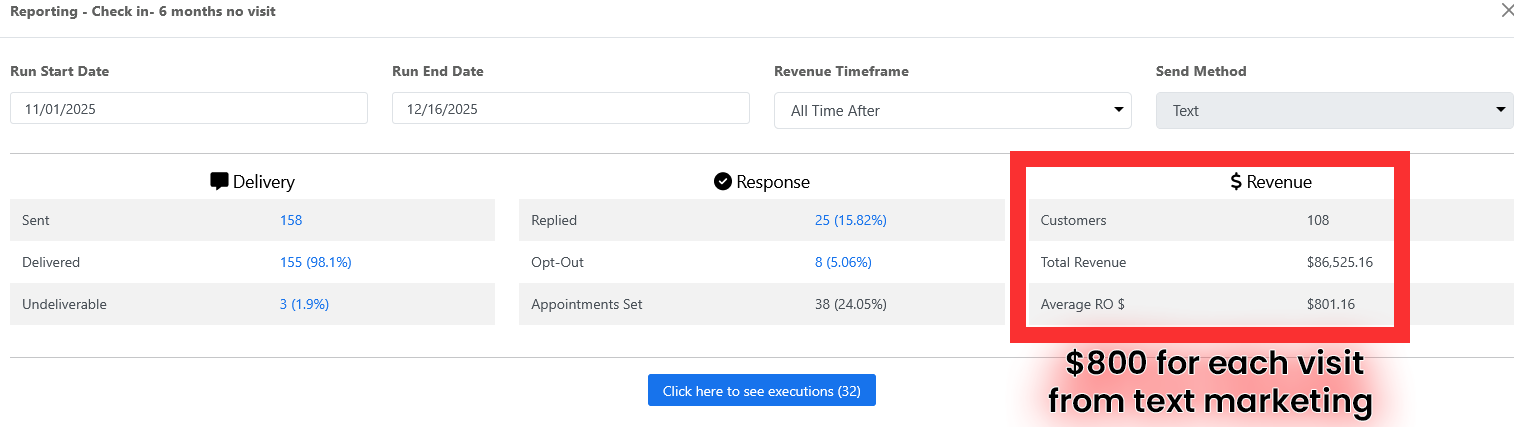The width and height of the screenshot is (1514, 427).
Task: Click the Delivery speech bubble icon
Action: click(219, 182)
